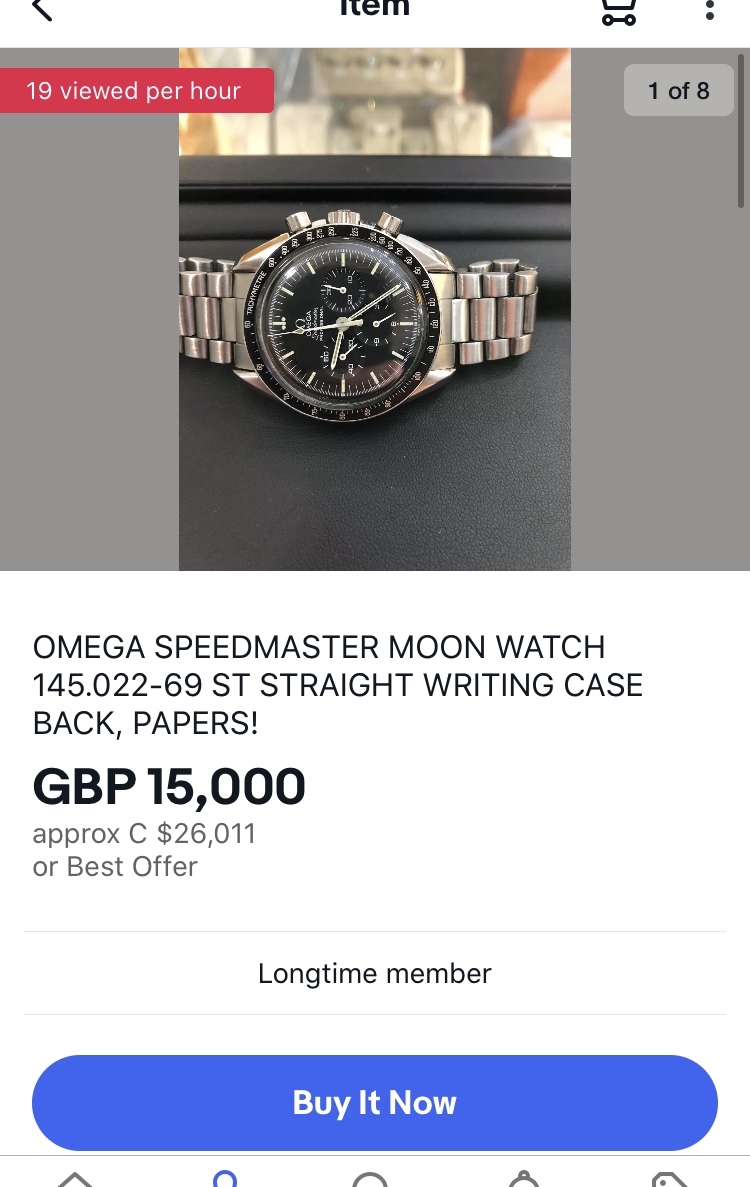Go to the Home tab
The width and height of the screenshot is (750, 1187).
coord(75,1178)
